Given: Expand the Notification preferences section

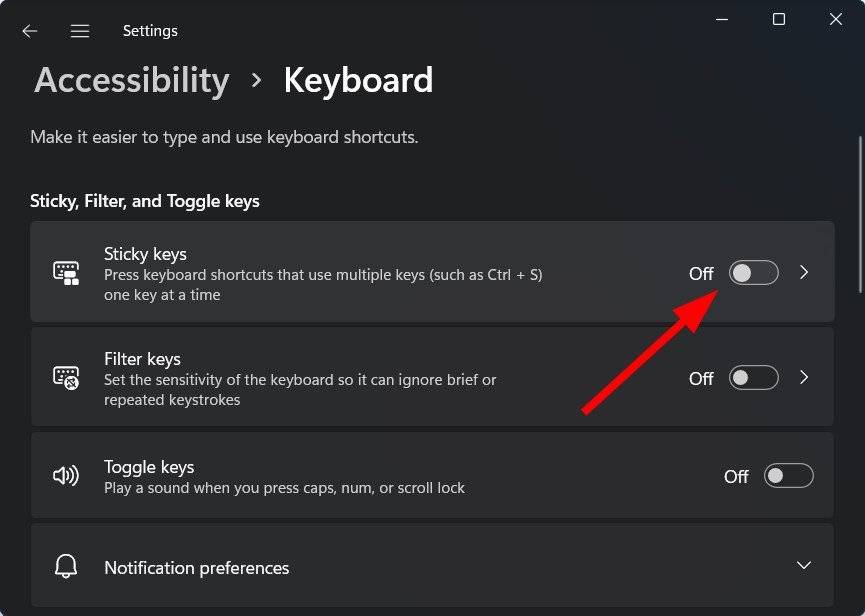Looking at the screenshot, I should [x=804, y=567].
